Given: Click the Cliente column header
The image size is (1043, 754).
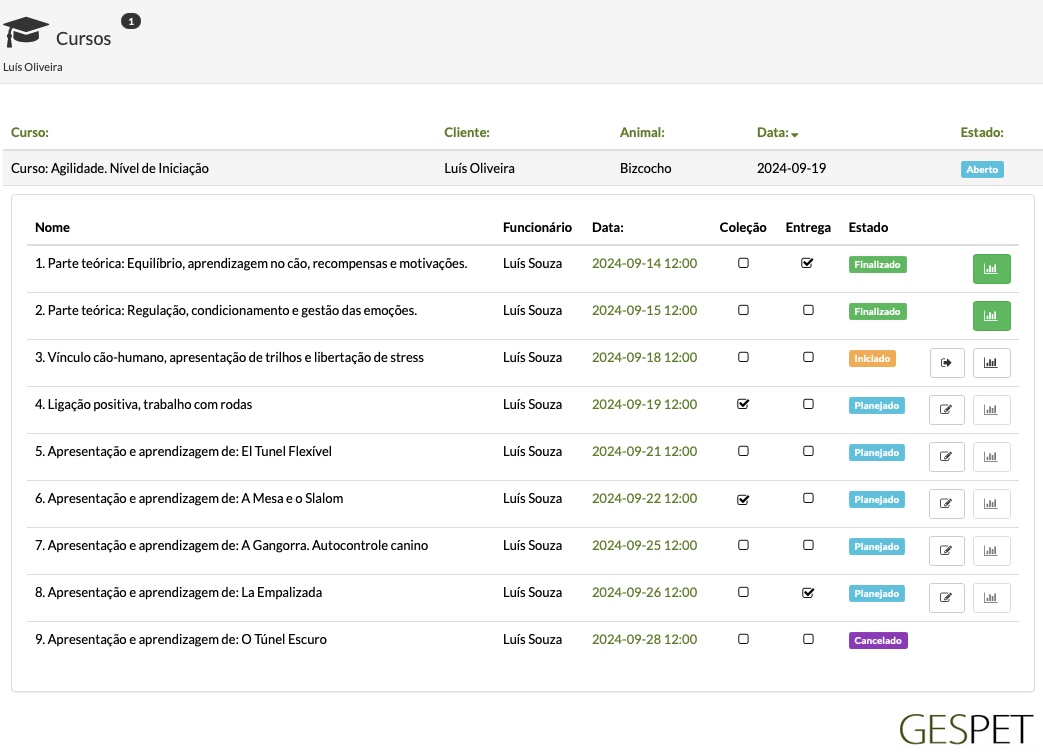Looking at the screenshot, I should [x=467, y=132].
